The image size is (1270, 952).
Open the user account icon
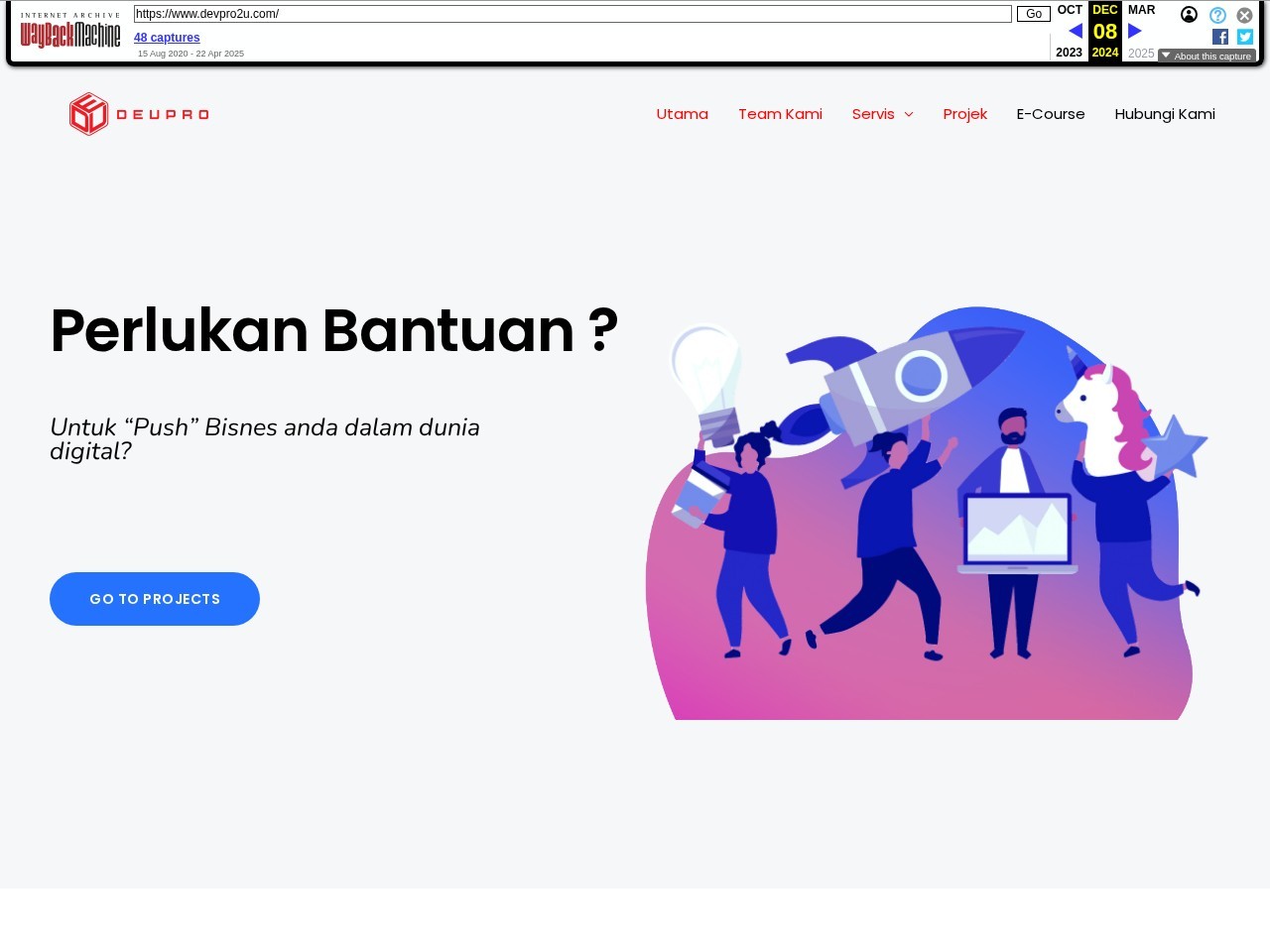tap(1189, 15)
